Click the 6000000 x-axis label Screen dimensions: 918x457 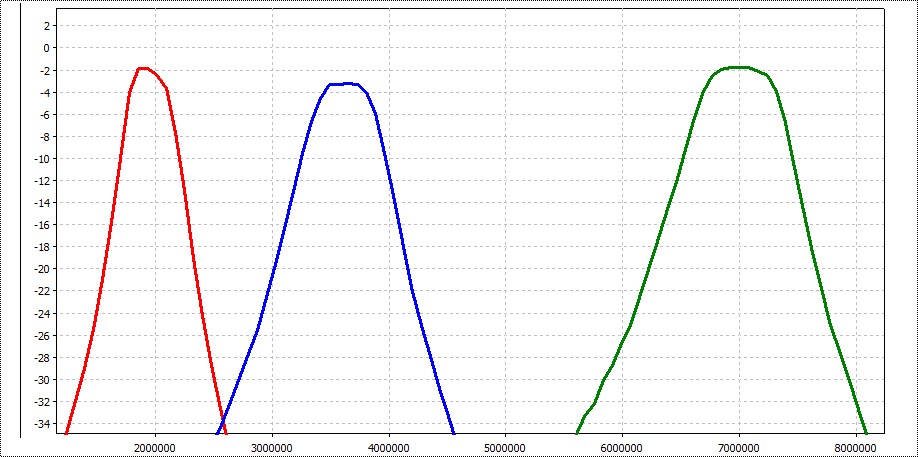point(621,446)
